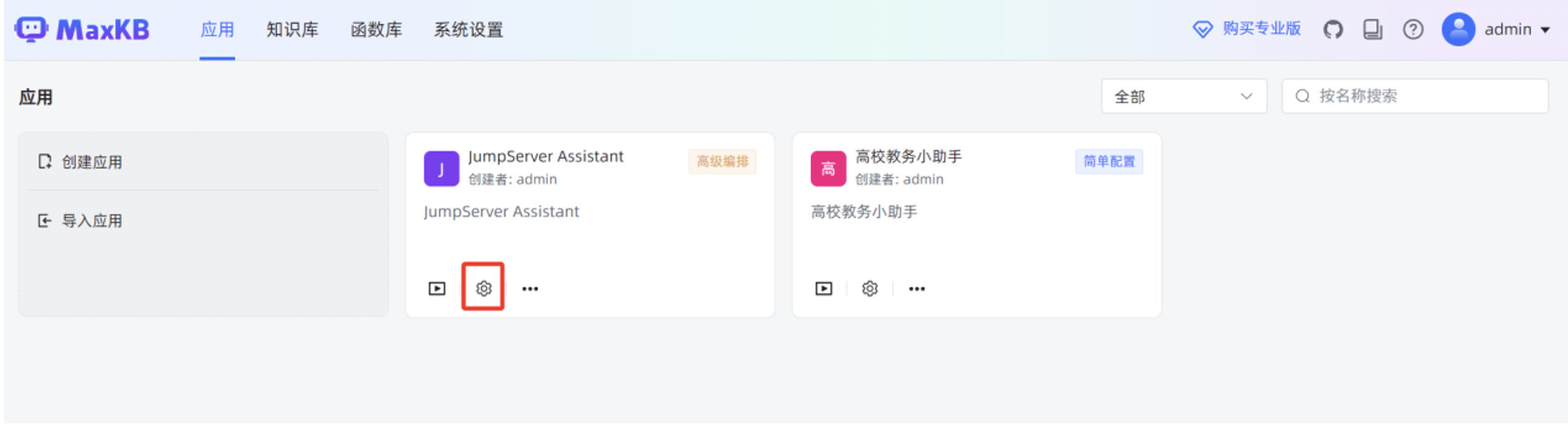Viewport: 1568px width, 429px height.
Task: Open settings gear for JumpServer Assistant
Action: (484, 288)
